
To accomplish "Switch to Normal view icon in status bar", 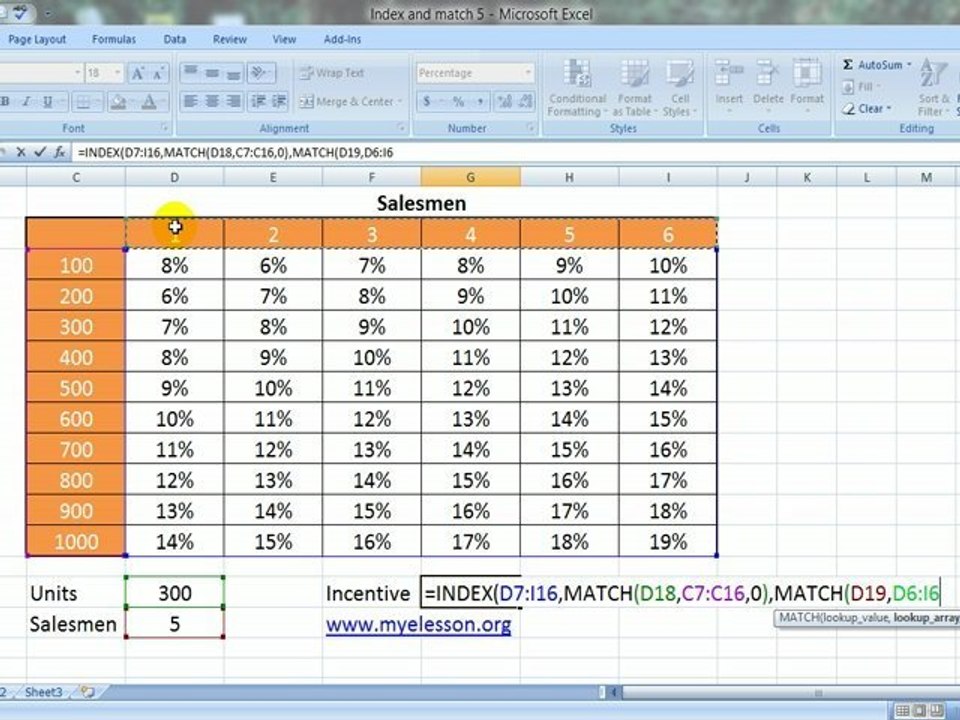I will pyautogui.click(x=902, y=711).
